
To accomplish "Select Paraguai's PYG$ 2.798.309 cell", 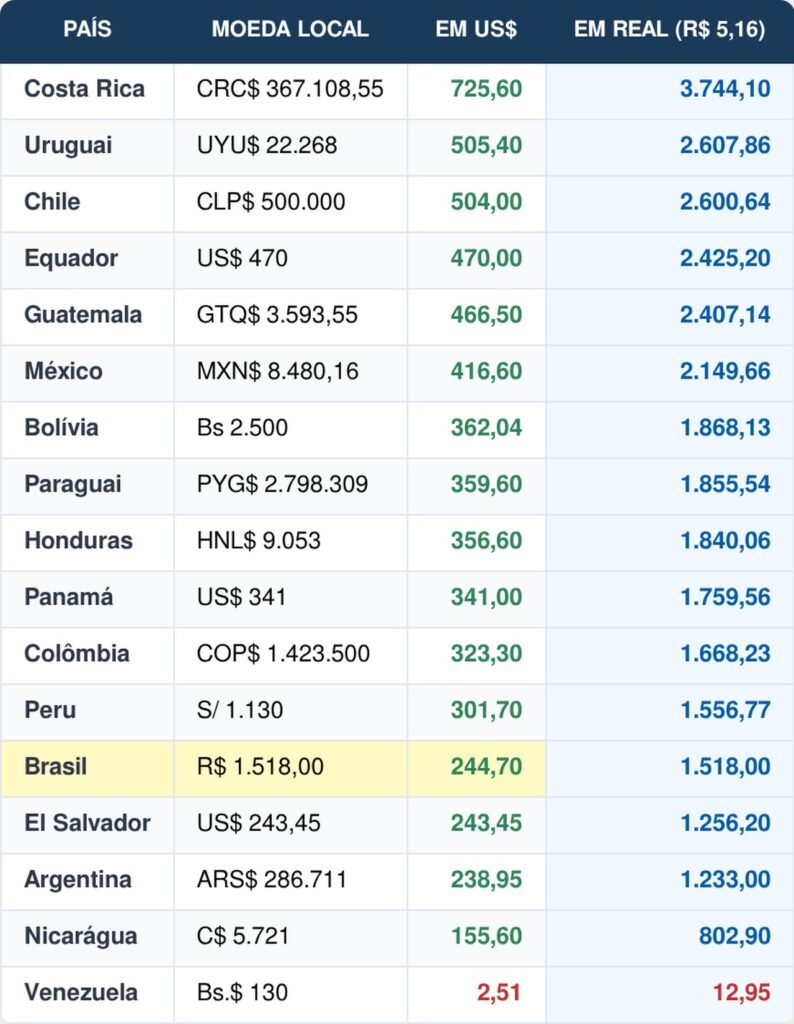I will coord(282,484).
